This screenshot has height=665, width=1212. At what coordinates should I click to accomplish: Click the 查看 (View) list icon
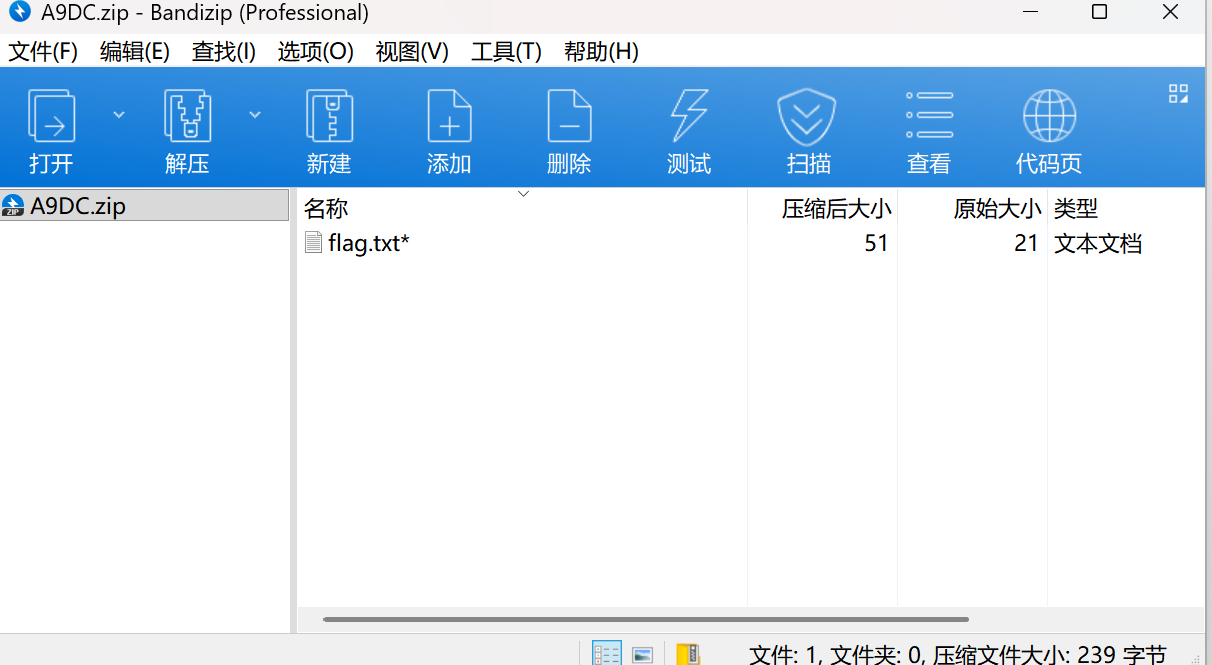[929, 116]
